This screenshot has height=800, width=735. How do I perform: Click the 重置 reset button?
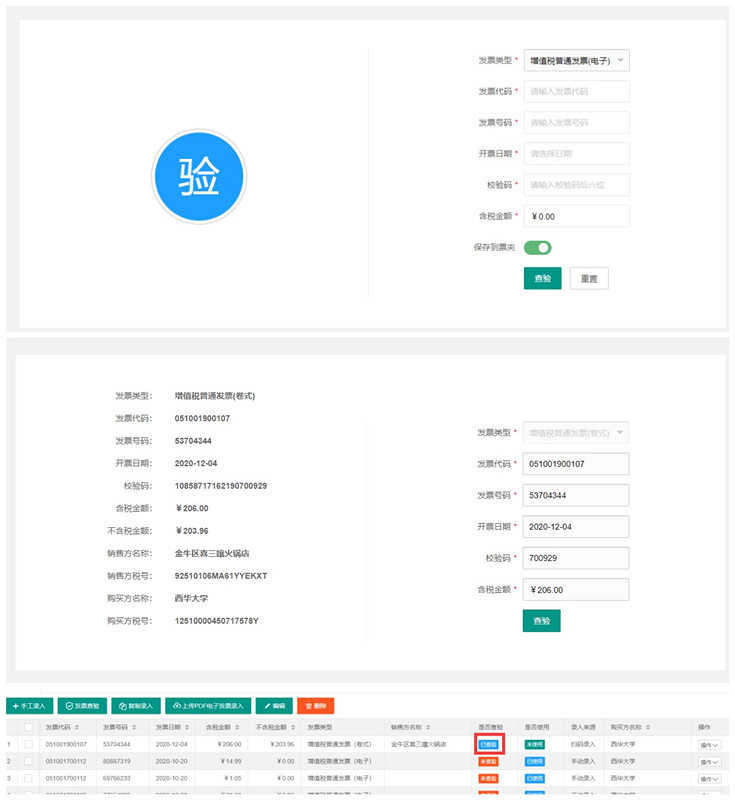coord(589,278)
